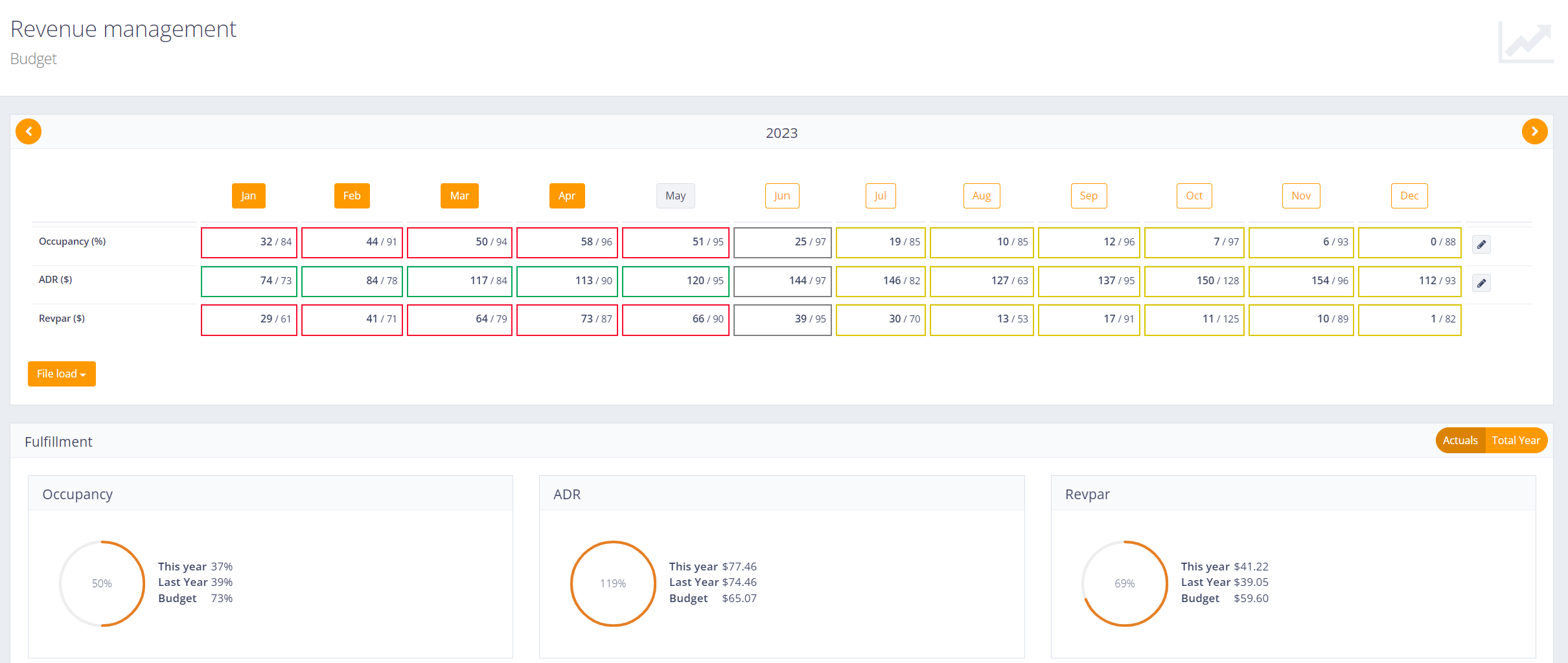Click Dec occupancy cell 0 / 88
The image size is (1568, 663).
coord(1409,242)
